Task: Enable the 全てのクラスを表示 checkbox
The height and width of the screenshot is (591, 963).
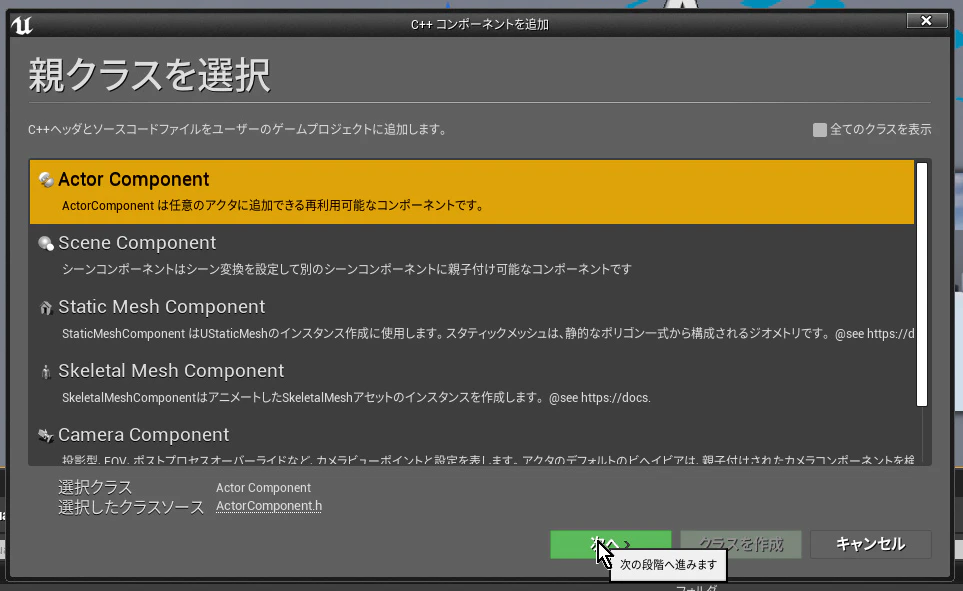Action: point(819,130)
